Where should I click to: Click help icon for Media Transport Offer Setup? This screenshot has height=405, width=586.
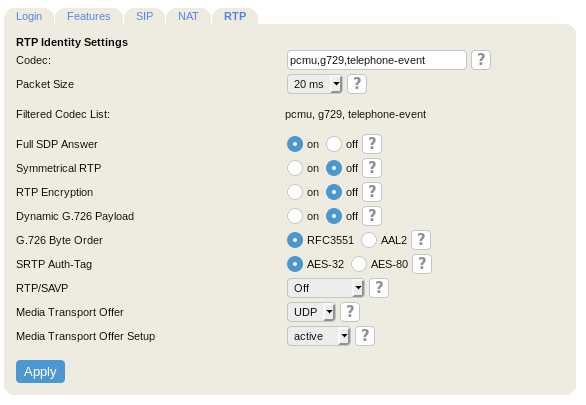point(365,336)
